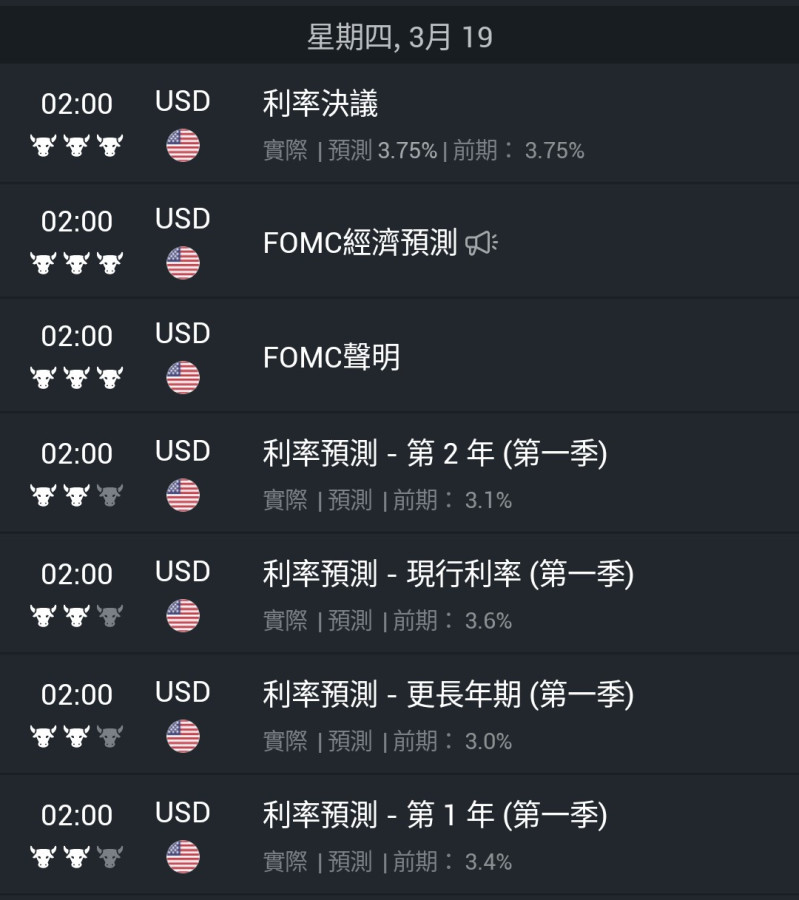
Task: Click the bull importance icons for FOMC經濟預測
Action: tap(76, 264)
